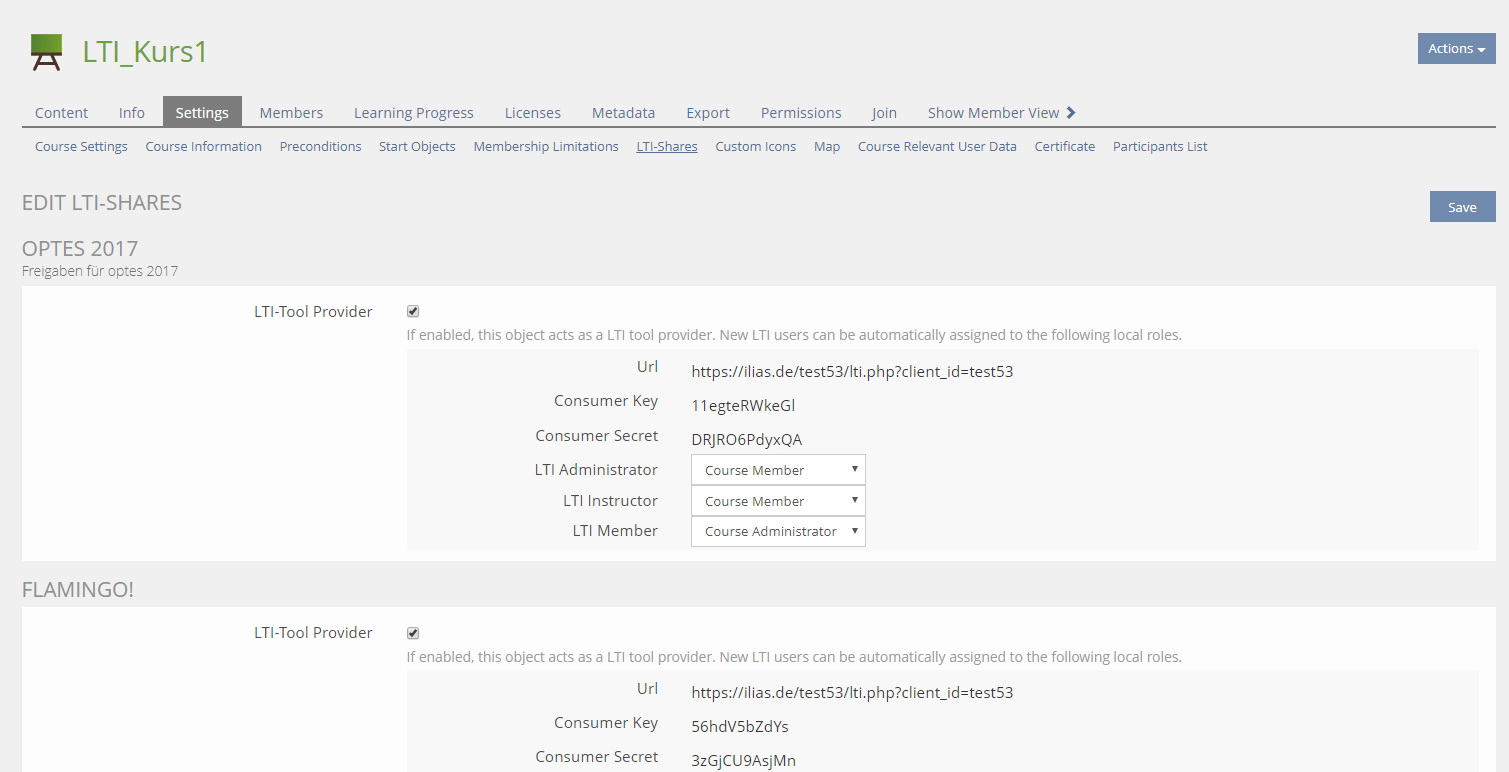Screen dimensions: 1509x772
Task: Click the LTI_Kurs1 course title
Action: coord(145,52)
